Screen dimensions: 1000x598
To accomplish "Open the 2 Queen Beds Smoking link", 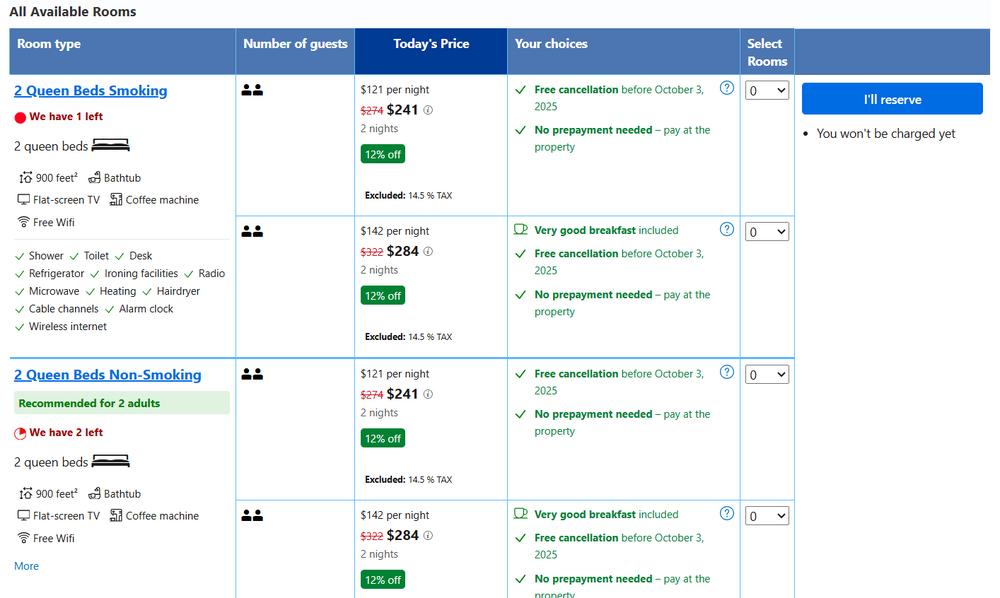I will 91,91.
